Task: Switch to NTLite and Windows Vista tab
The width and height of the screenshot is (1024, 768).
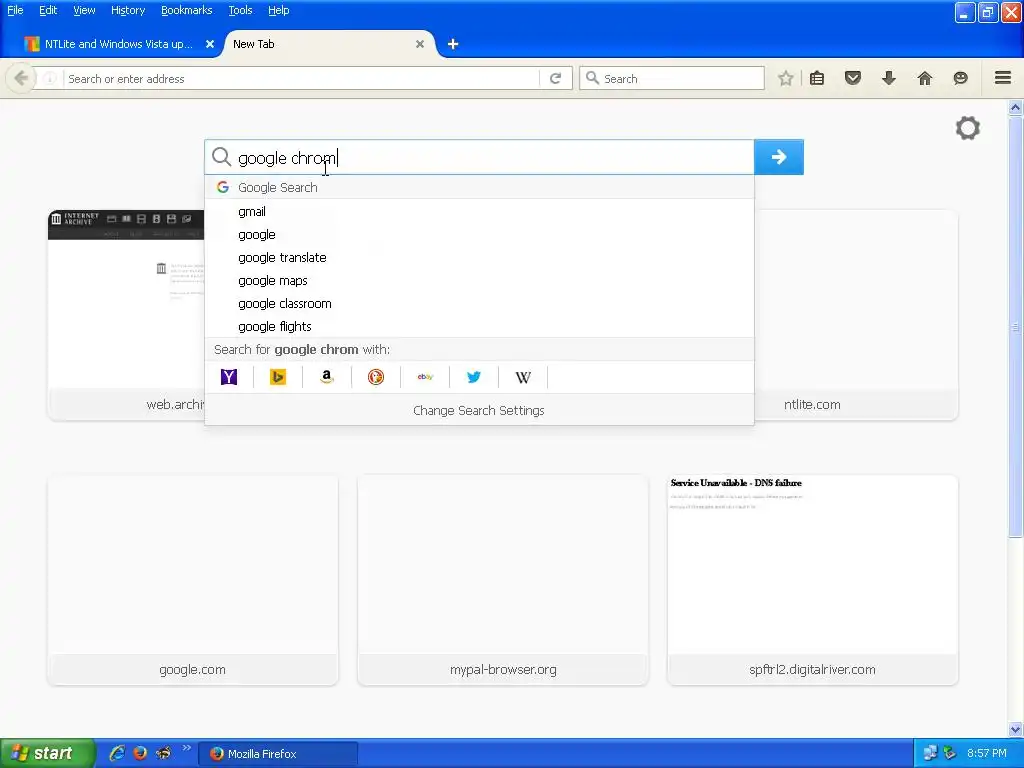Action: pos(119,44)
